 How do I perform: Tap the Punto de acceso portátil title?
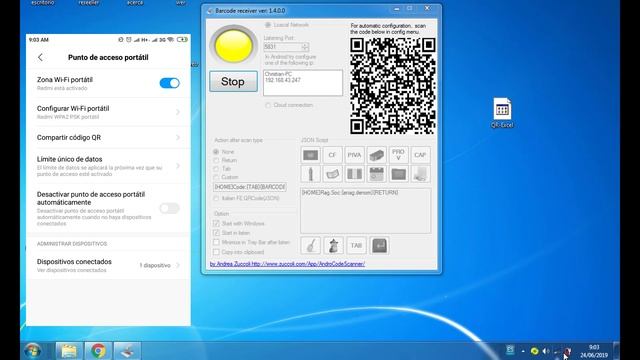108,58
